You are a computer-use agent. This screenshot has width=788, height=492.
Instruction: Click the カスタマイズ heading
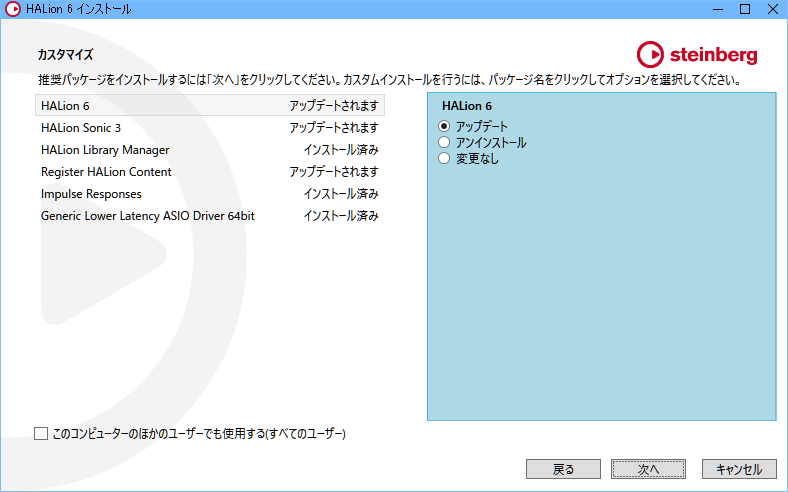point(65,54)
